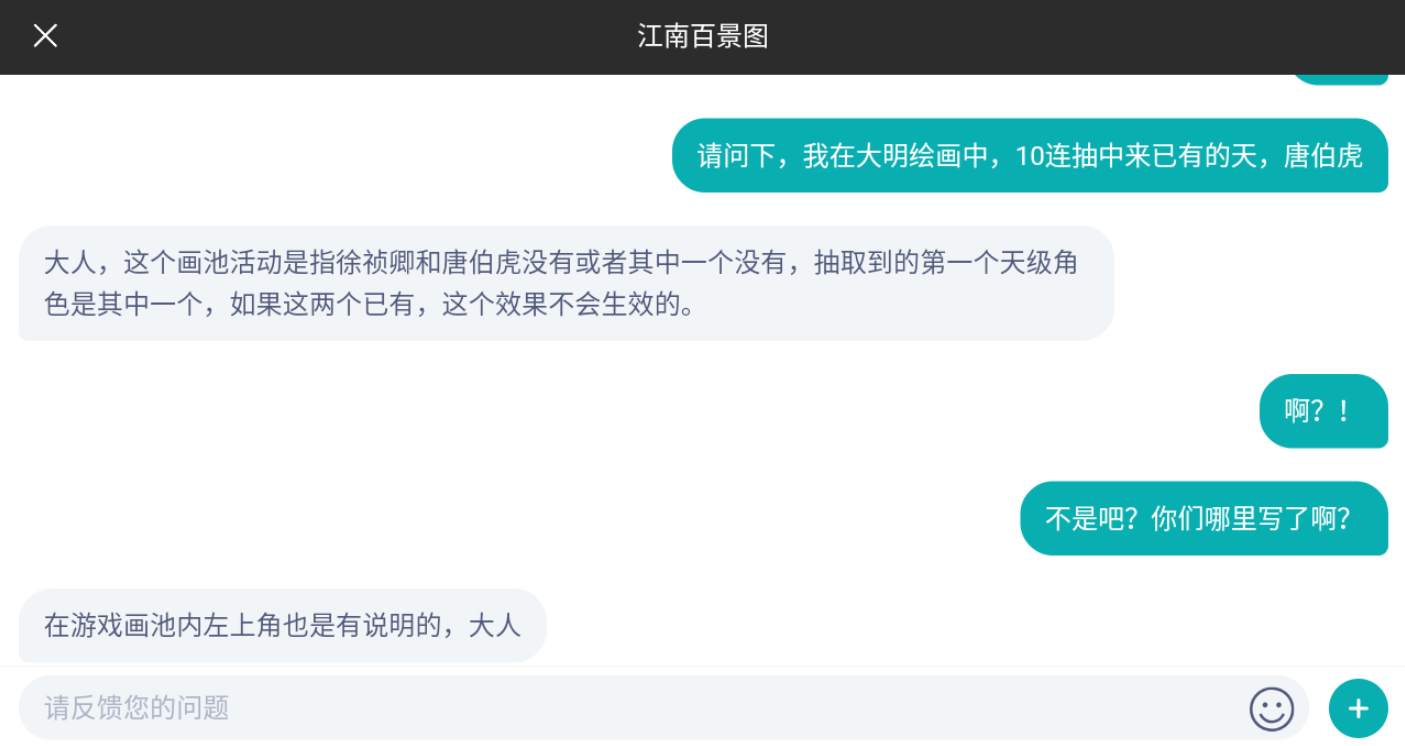Close the 江南百景图 support chat
This screenshot has height=746, width=1405.
click(45, 36)
